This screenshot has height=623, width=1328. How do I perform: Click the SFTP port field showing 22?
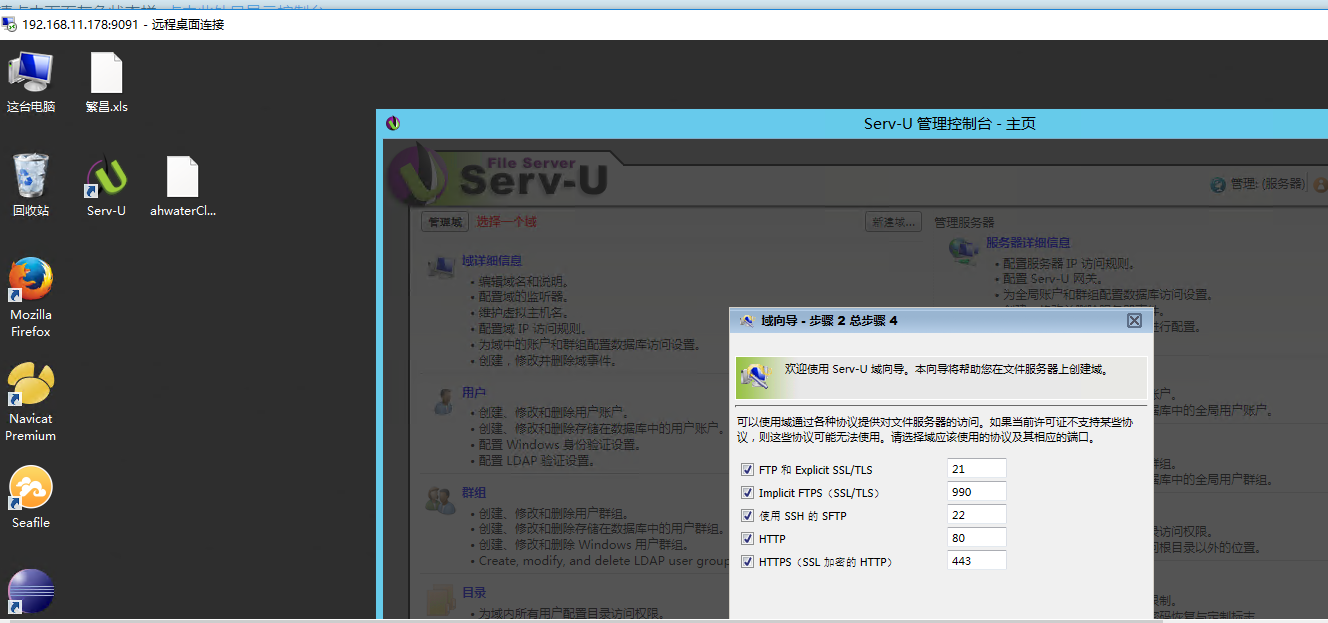[977, 515]
